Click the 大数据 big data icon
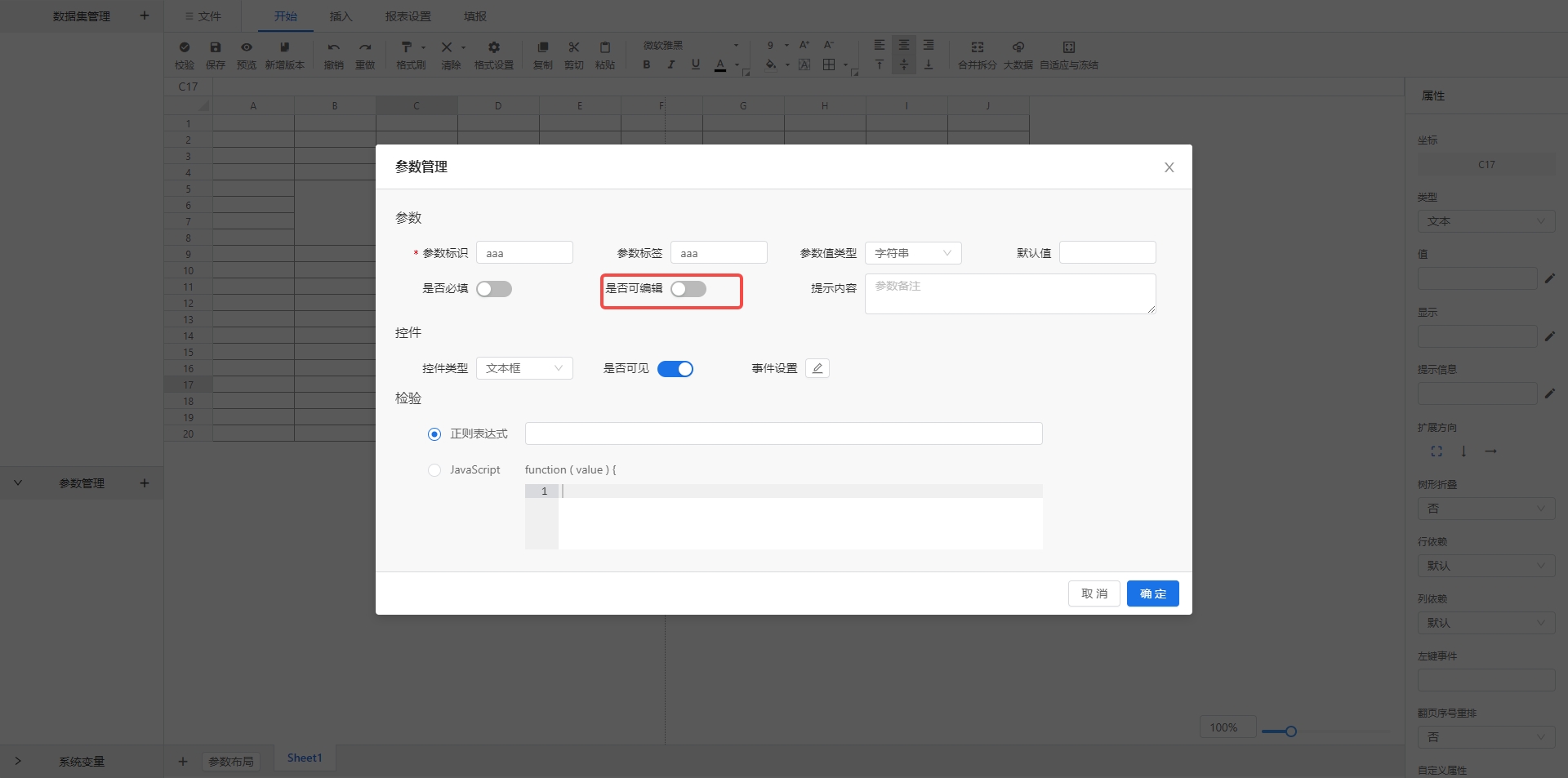Viewport: 1568px width, 778px height. tap(1018, 47)
